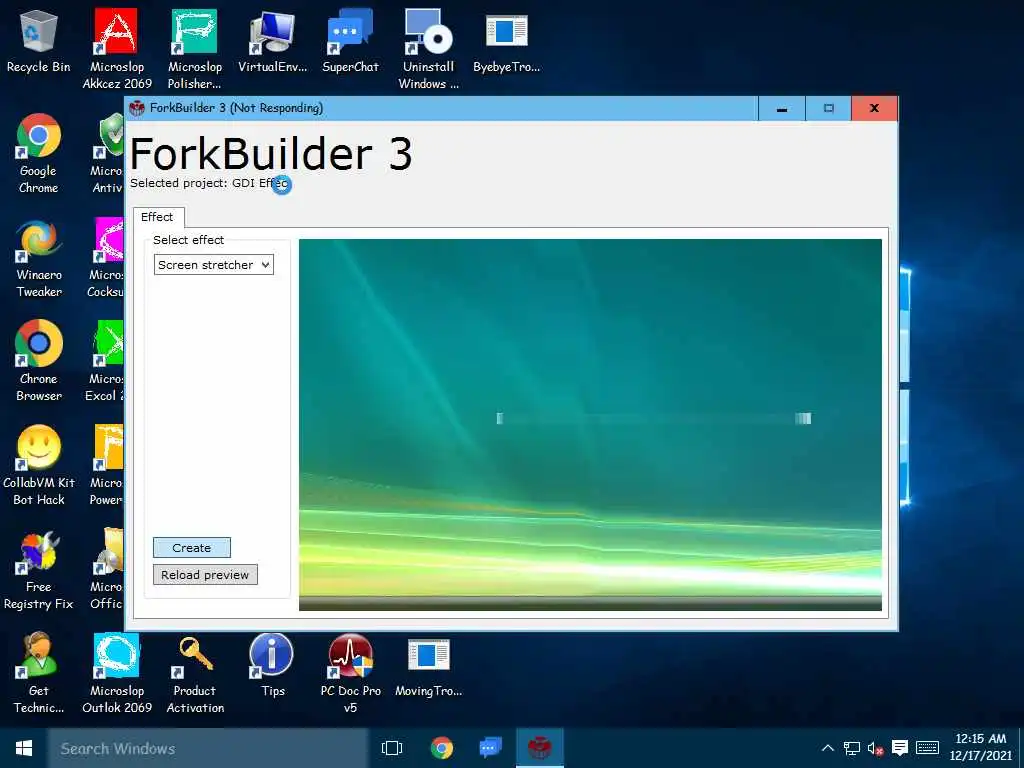Screen dimensions: 1024x768
Task: Click the ForkBuilder 3 heading text
Action: 271,154
